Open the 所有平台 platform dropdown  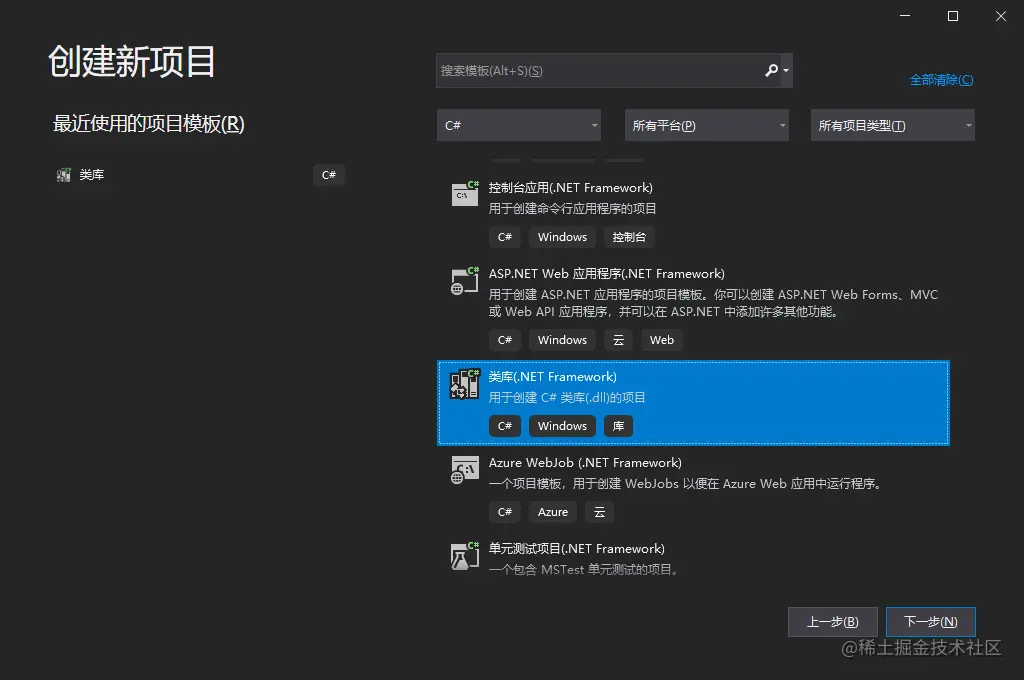pos(707,125)
